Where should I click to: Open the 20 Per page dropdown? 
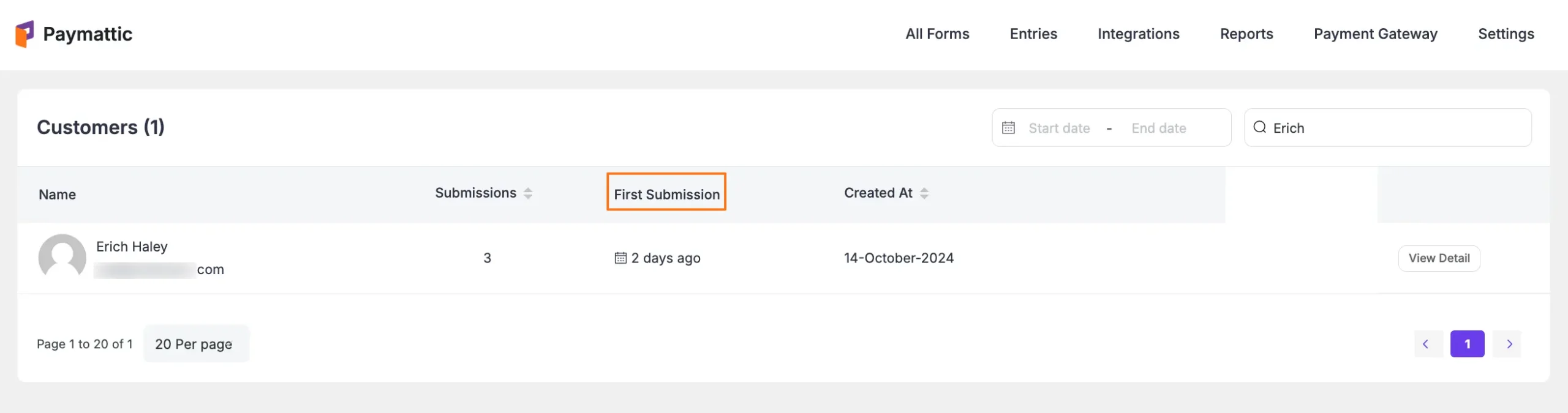pyautogui.click(x=195, y=344)
